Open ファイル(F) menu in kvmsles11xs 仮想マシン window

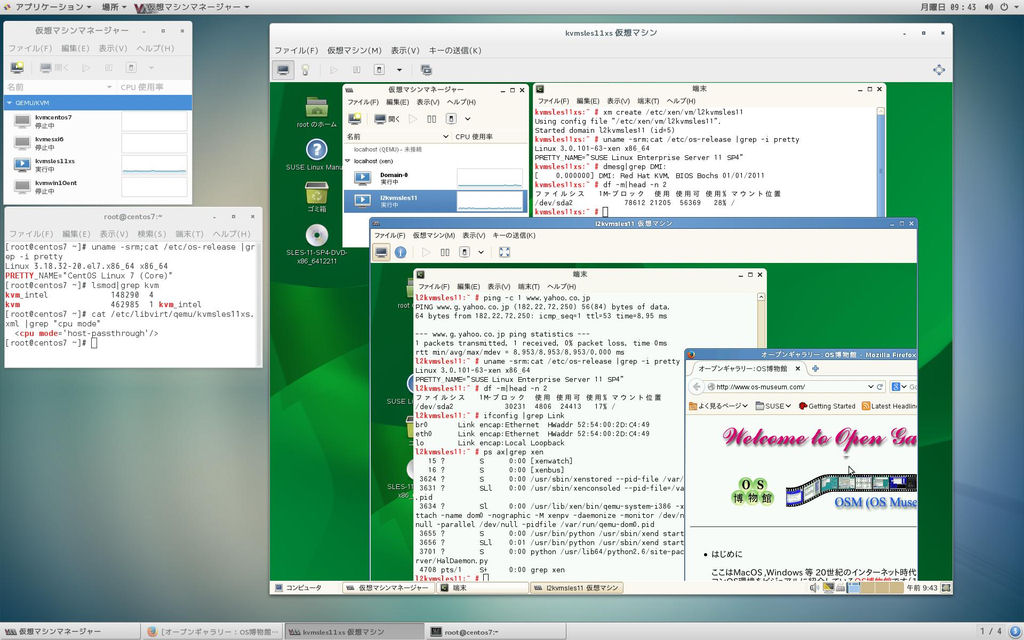click(x=296, y=50)
